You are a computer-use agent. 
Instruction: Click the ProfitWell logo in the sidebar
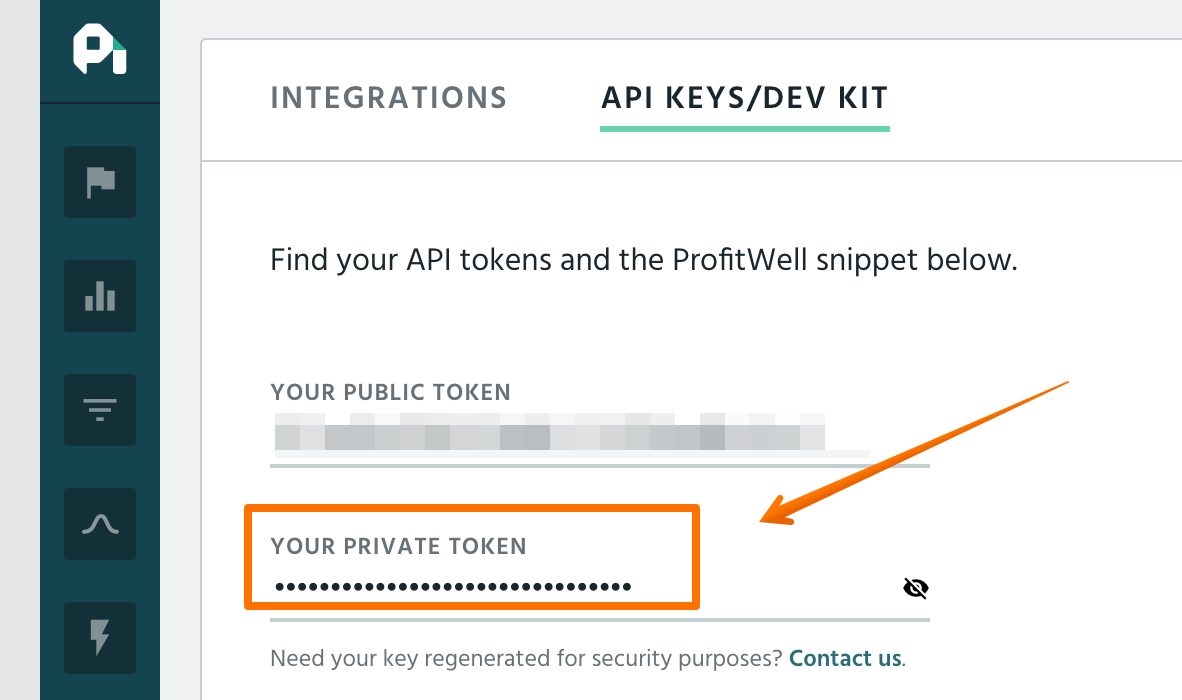[99, 51]
